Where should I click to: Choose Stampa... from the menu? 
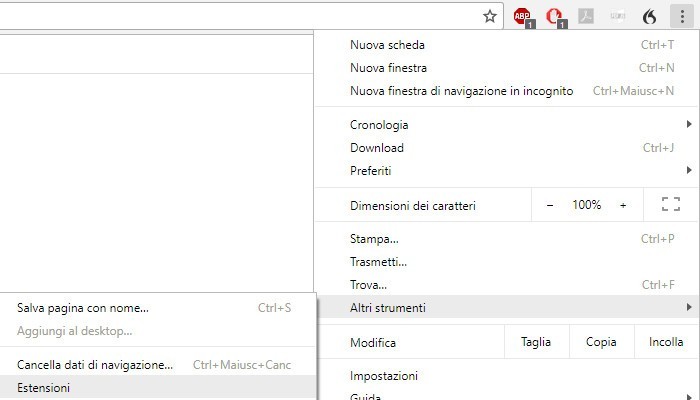pos(507,239)
